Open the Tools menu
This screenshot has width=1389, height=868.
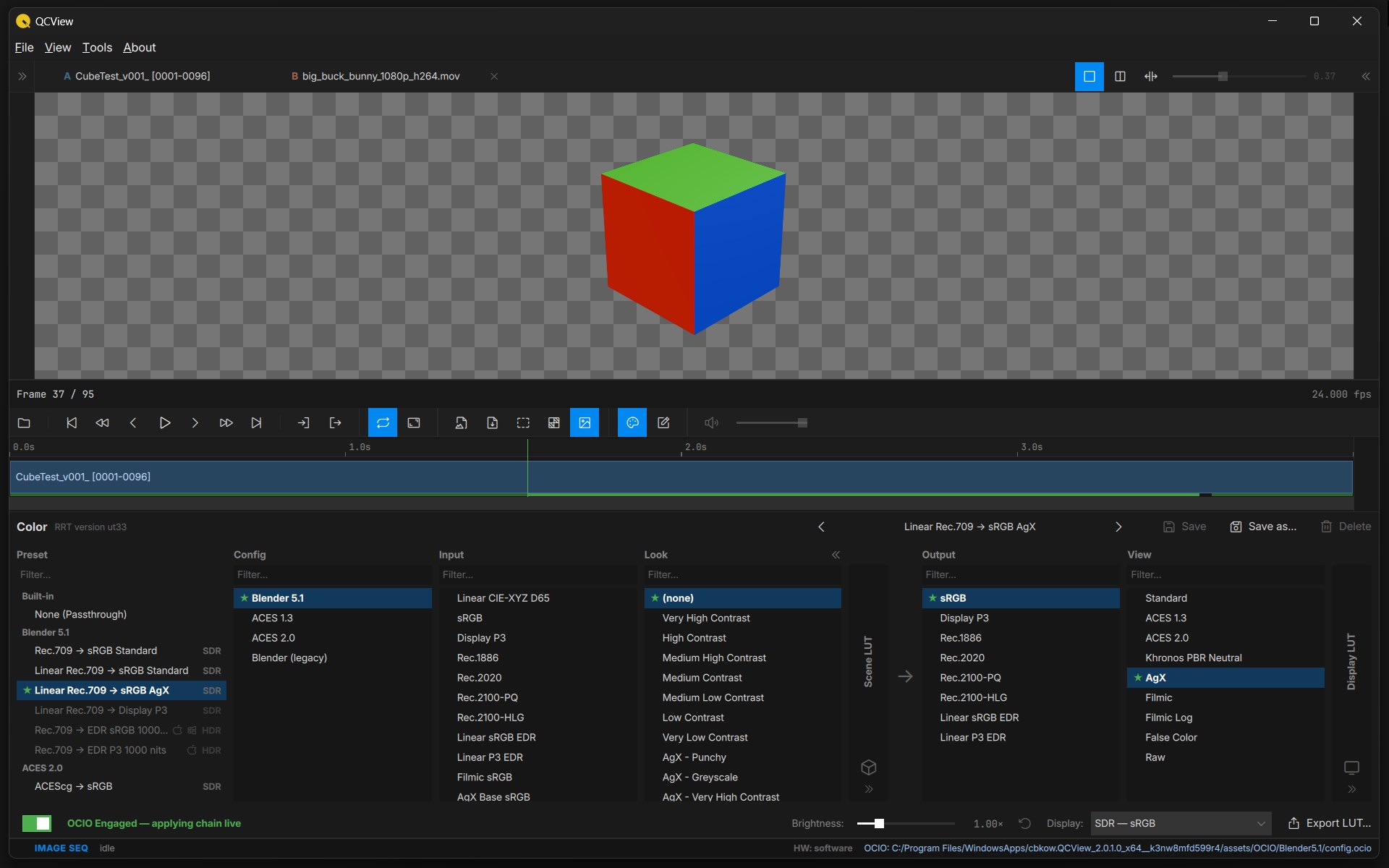97,48
